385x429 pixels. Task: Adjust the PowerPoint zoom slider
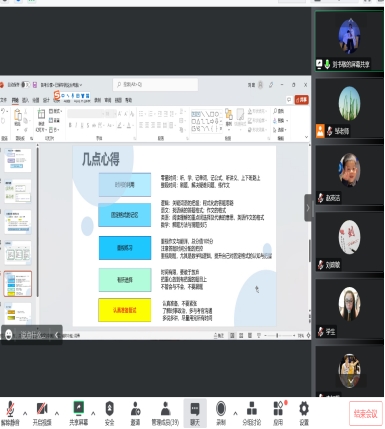tap(277, 336)
